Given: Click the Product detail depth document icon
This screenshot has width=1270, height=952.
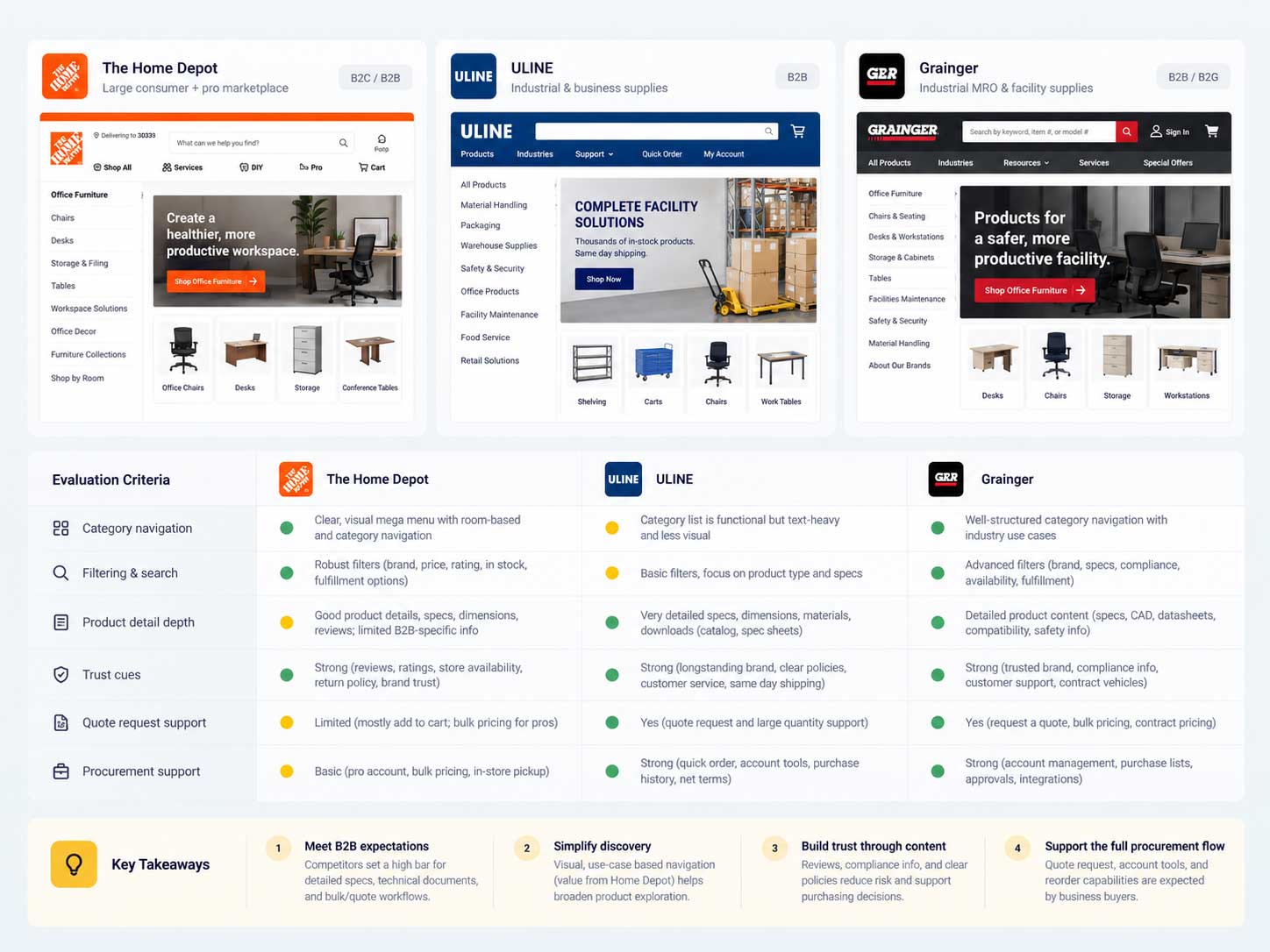Looking at the screenshot, I should coord(61,622).
